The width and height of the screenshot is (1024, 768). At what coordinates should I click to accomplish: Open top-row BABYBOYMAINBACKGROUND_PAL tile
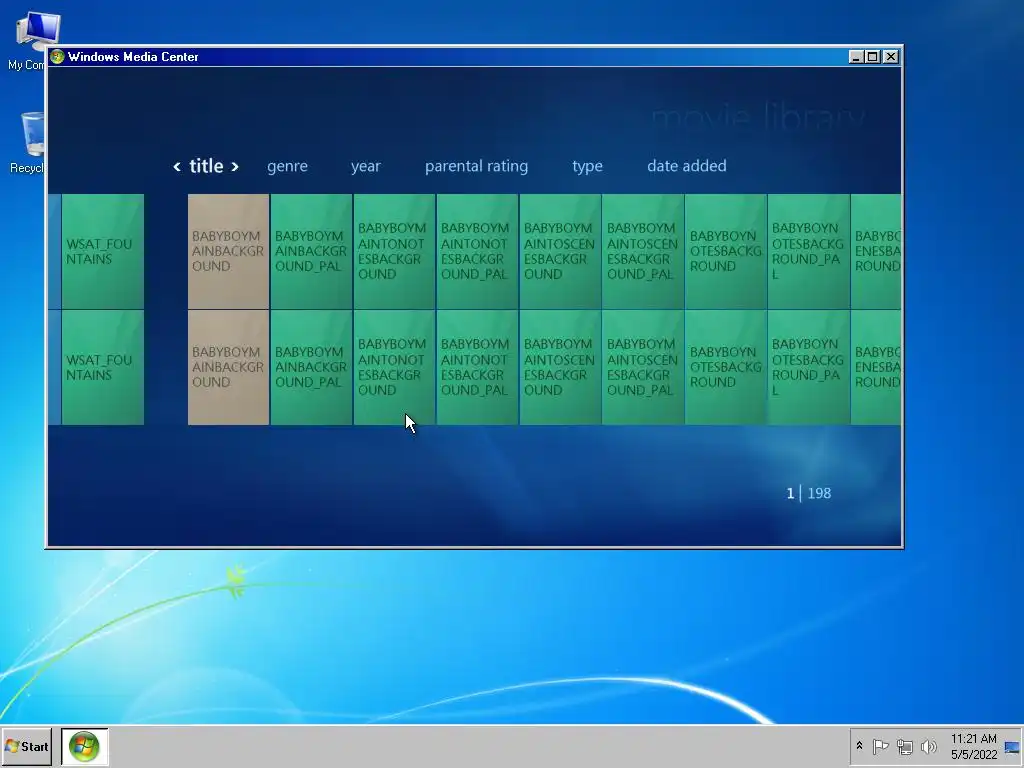click(x=312, y=251)
